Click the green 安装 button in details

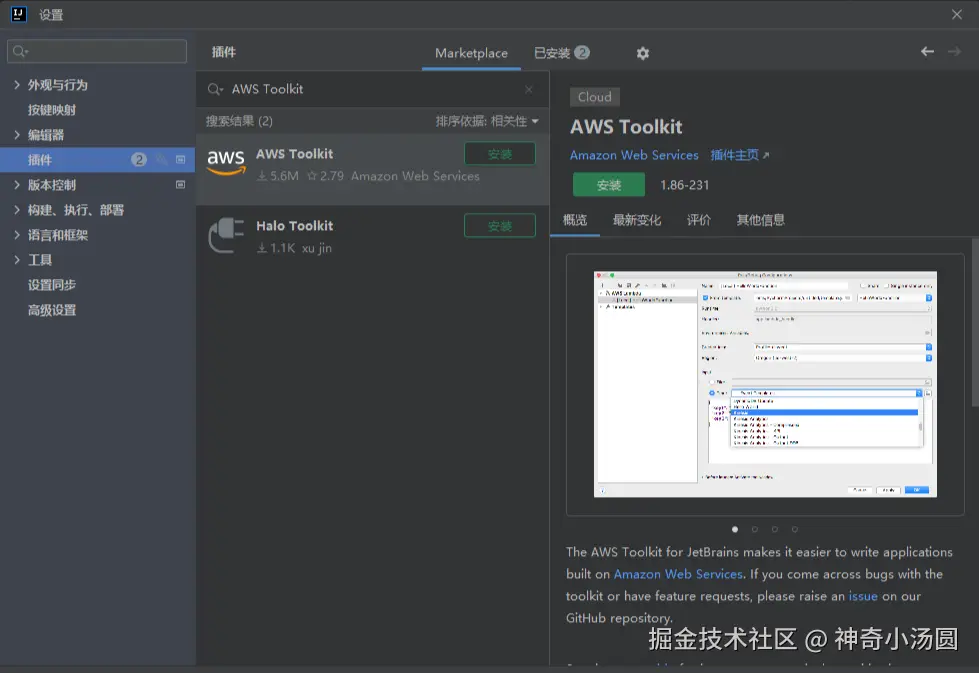[x=609, y=185]
